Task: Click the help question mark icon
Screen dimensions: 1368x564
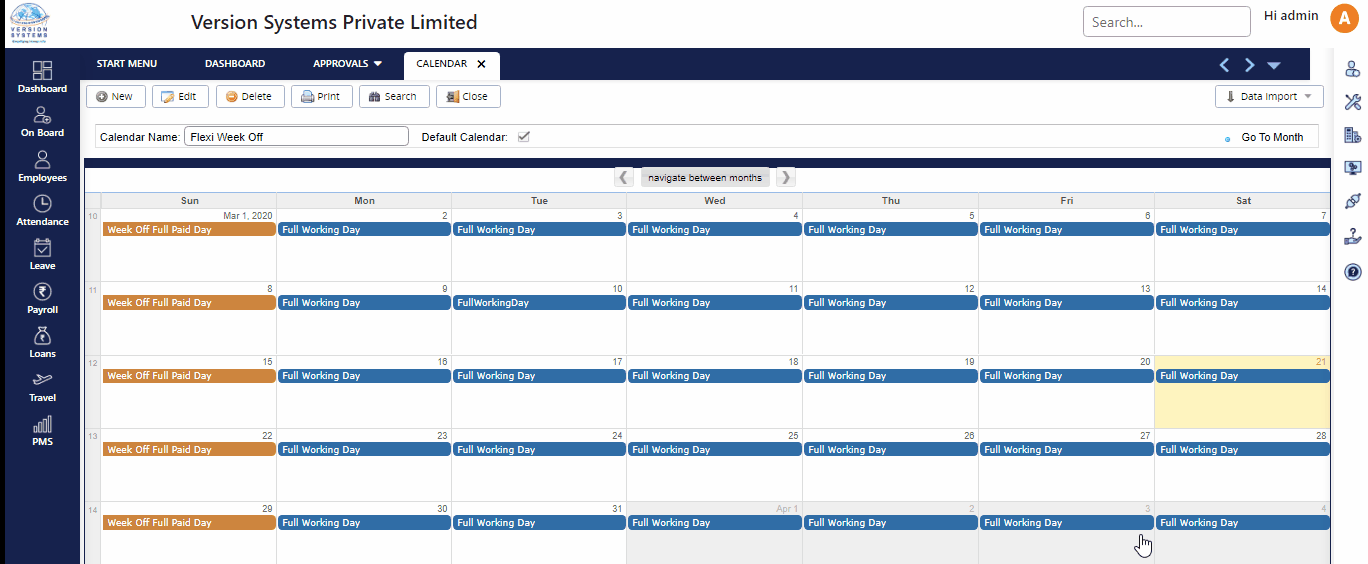Action: [1352, 271]
